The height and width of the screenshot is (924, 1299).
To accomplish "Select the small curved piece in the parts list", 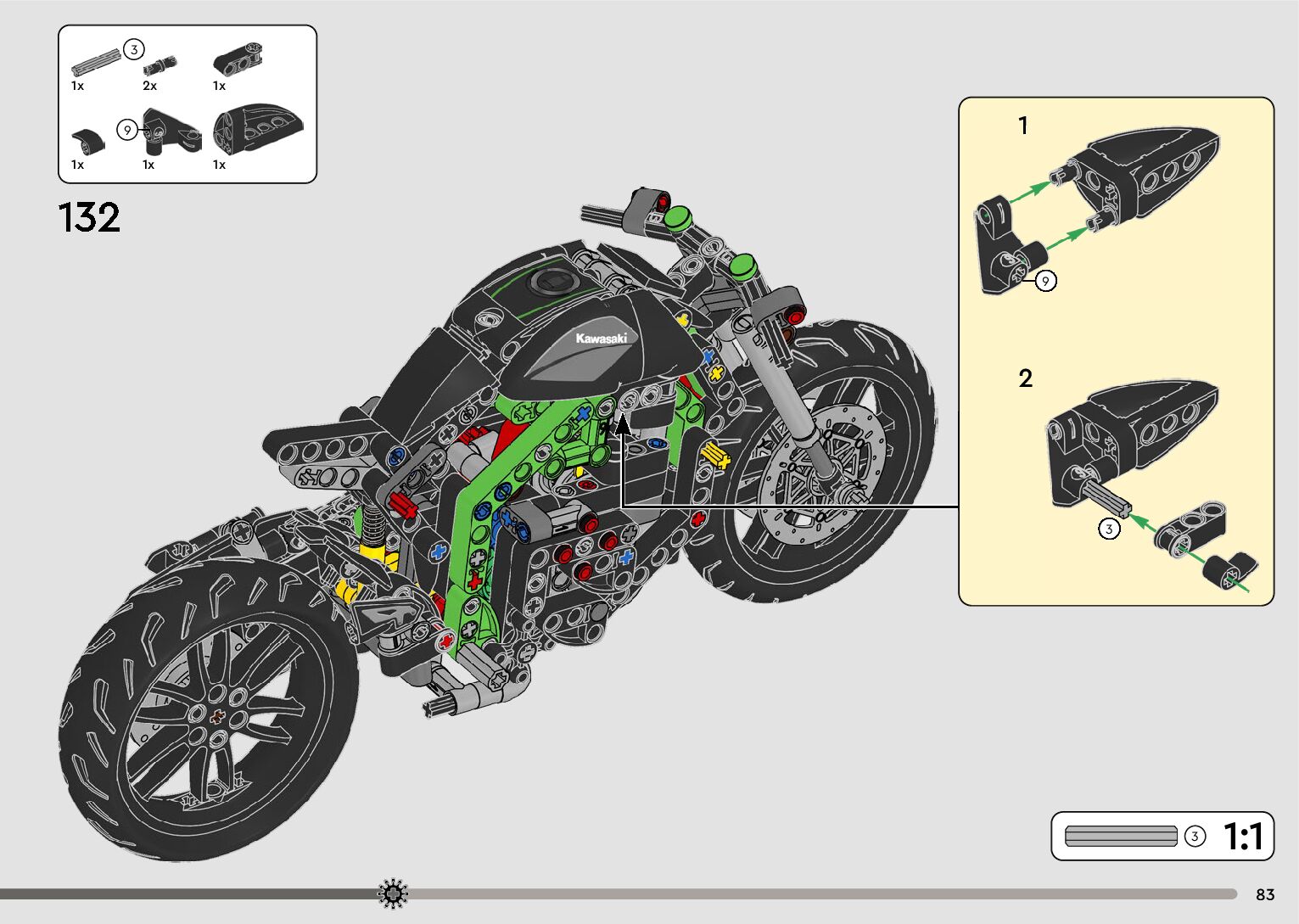I will point(87,139).
